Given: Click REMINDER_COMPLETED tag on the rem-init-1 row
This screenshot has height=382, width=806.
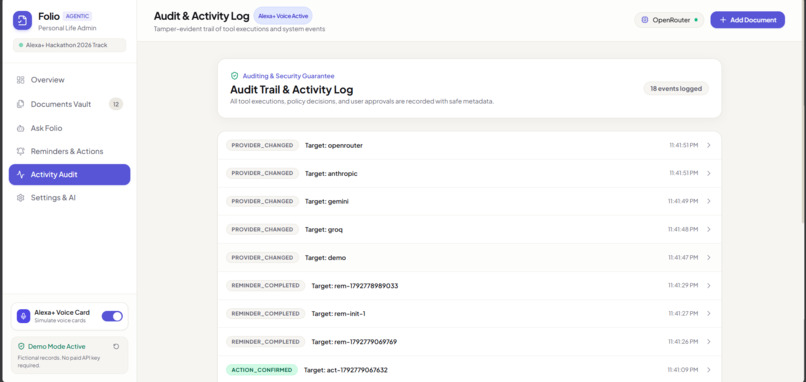Looking at the screenshot, I should (266, 314).
